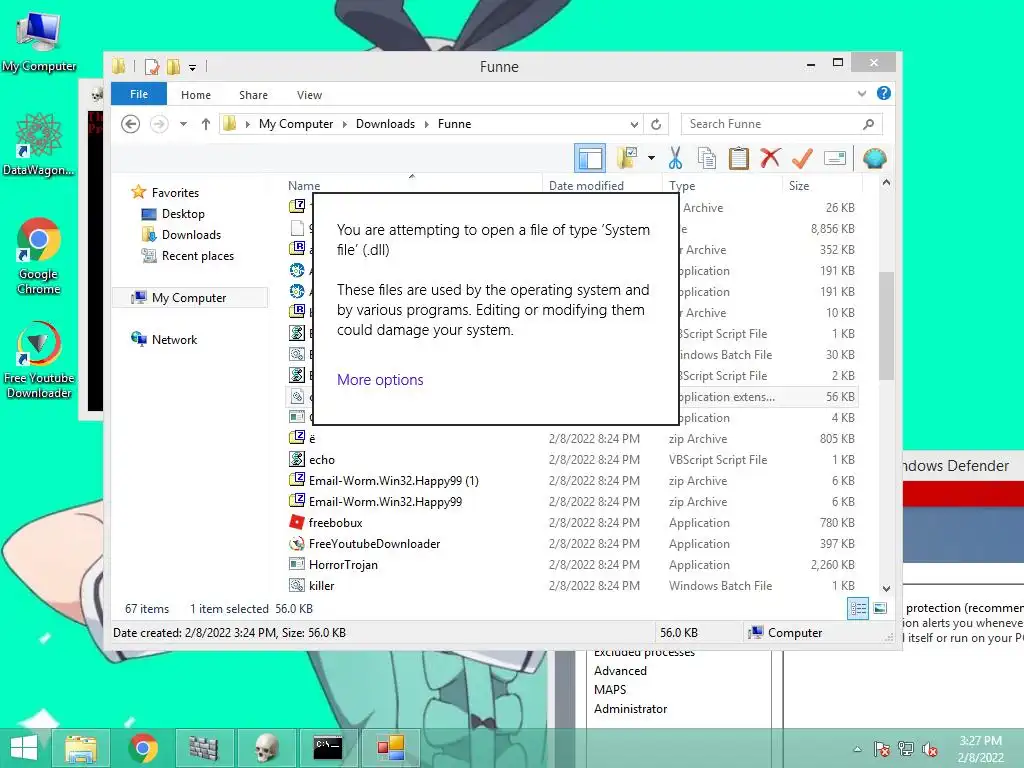Select the killer batch file
Screen dimensions: 1024x768
(x=321, y=586)
